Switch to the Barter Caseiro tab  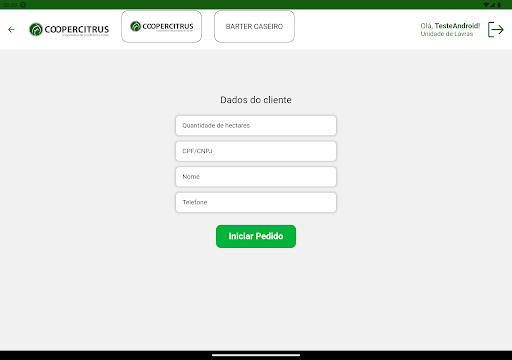point(254,26)
